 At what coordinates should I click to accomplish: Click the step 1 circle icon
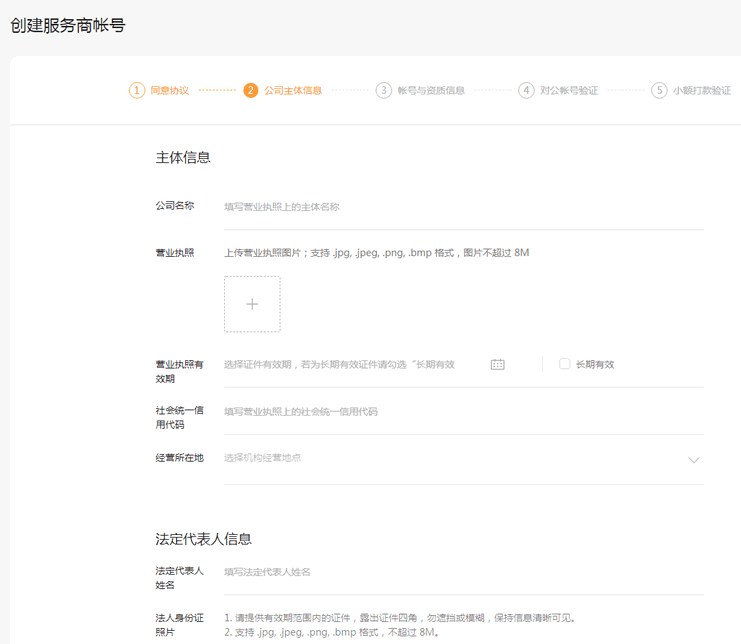pos(137,90)
